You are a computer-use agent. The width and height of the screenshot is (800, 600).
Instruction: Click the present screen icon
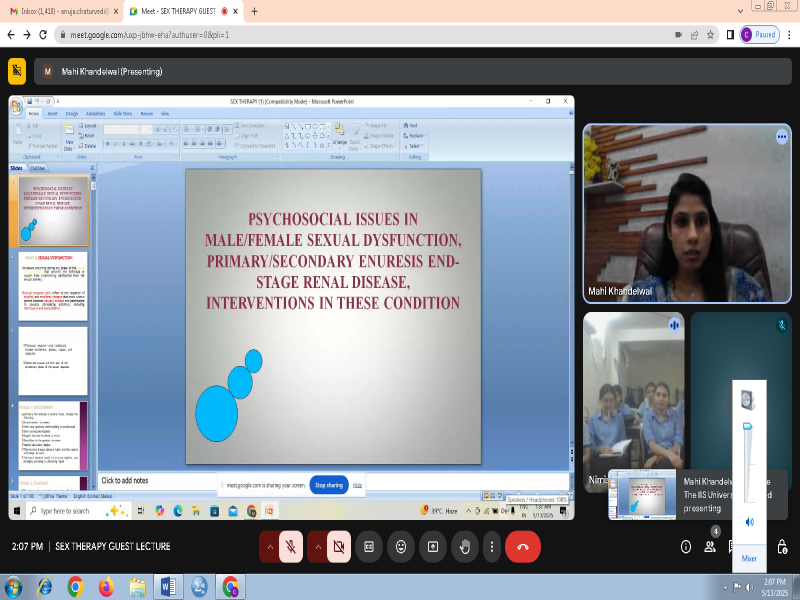(x=433, y=547)
